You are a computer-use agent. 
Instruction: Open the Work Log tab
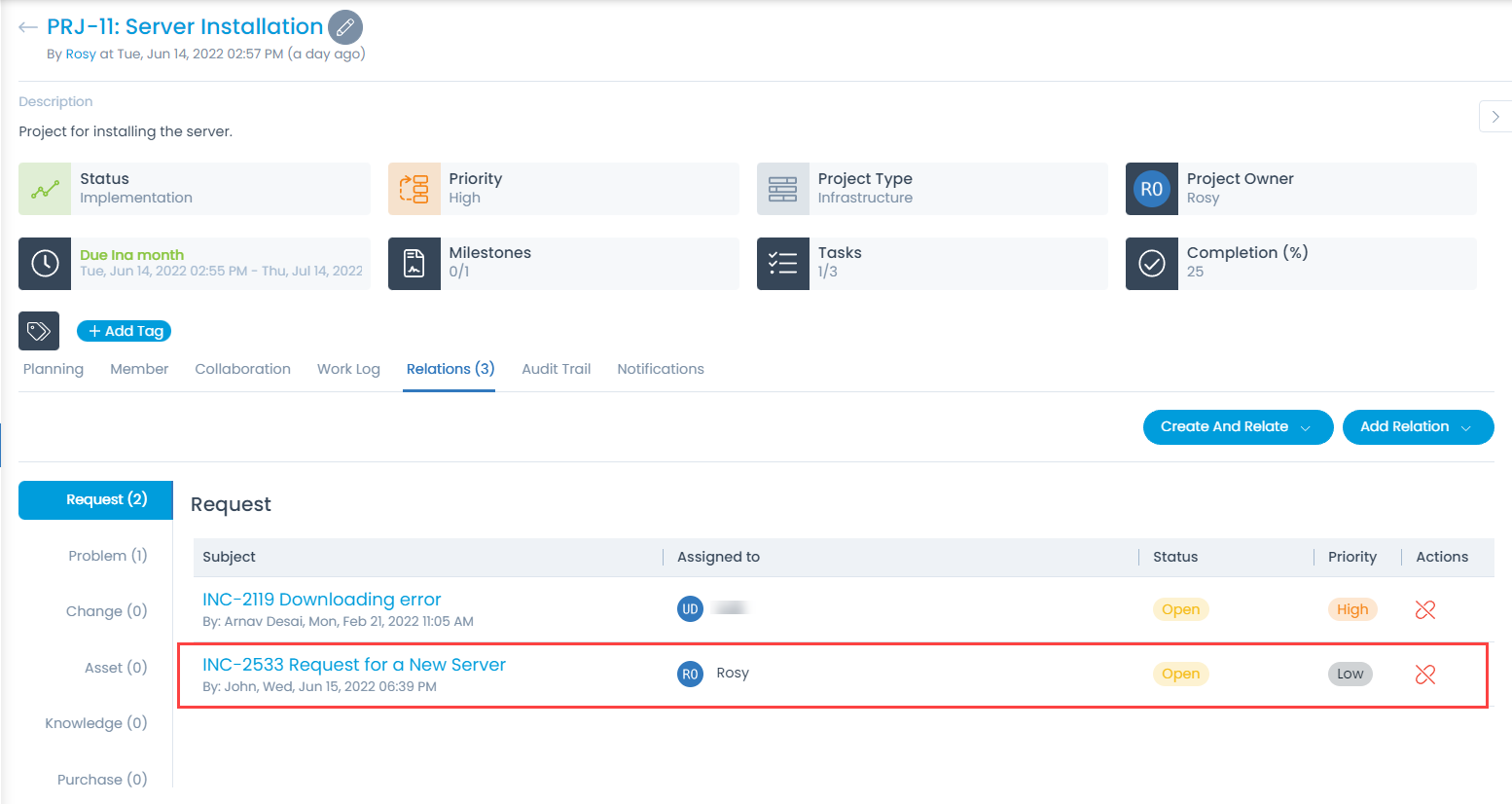click(348, 368)
